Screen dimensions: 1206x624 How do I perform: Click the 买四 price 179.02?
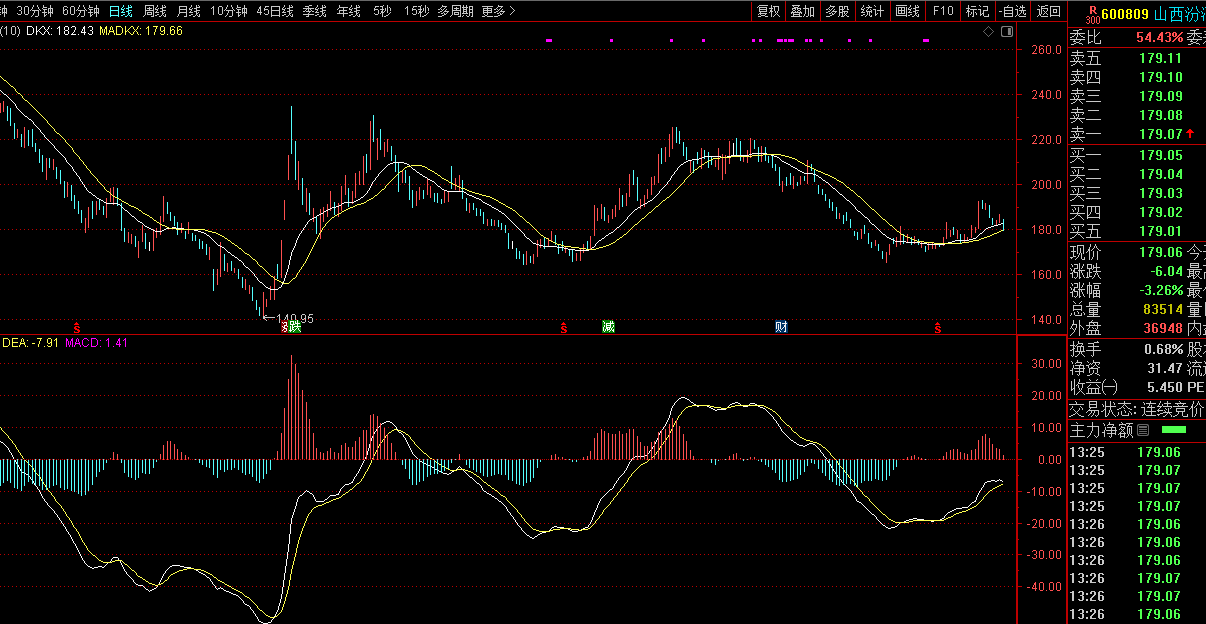[1160, 212]
